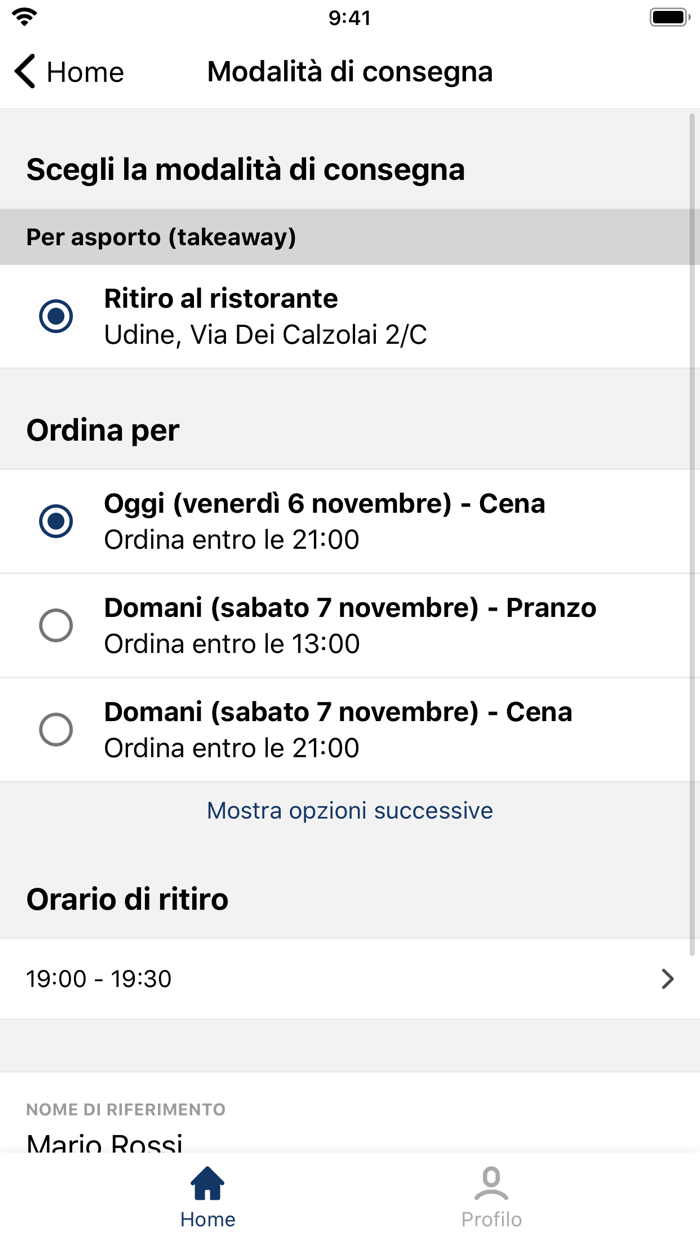700x1244 pixels.
Task: Tap the back chevron beside Home
Action: pyautogui.click(x=22, y=71)
